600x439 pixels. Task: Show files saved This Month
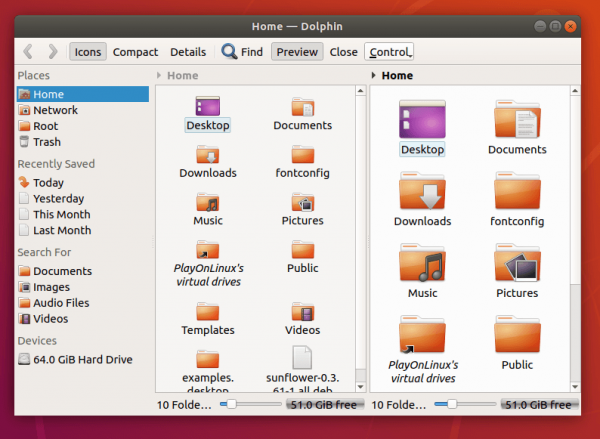coord(83,214)
